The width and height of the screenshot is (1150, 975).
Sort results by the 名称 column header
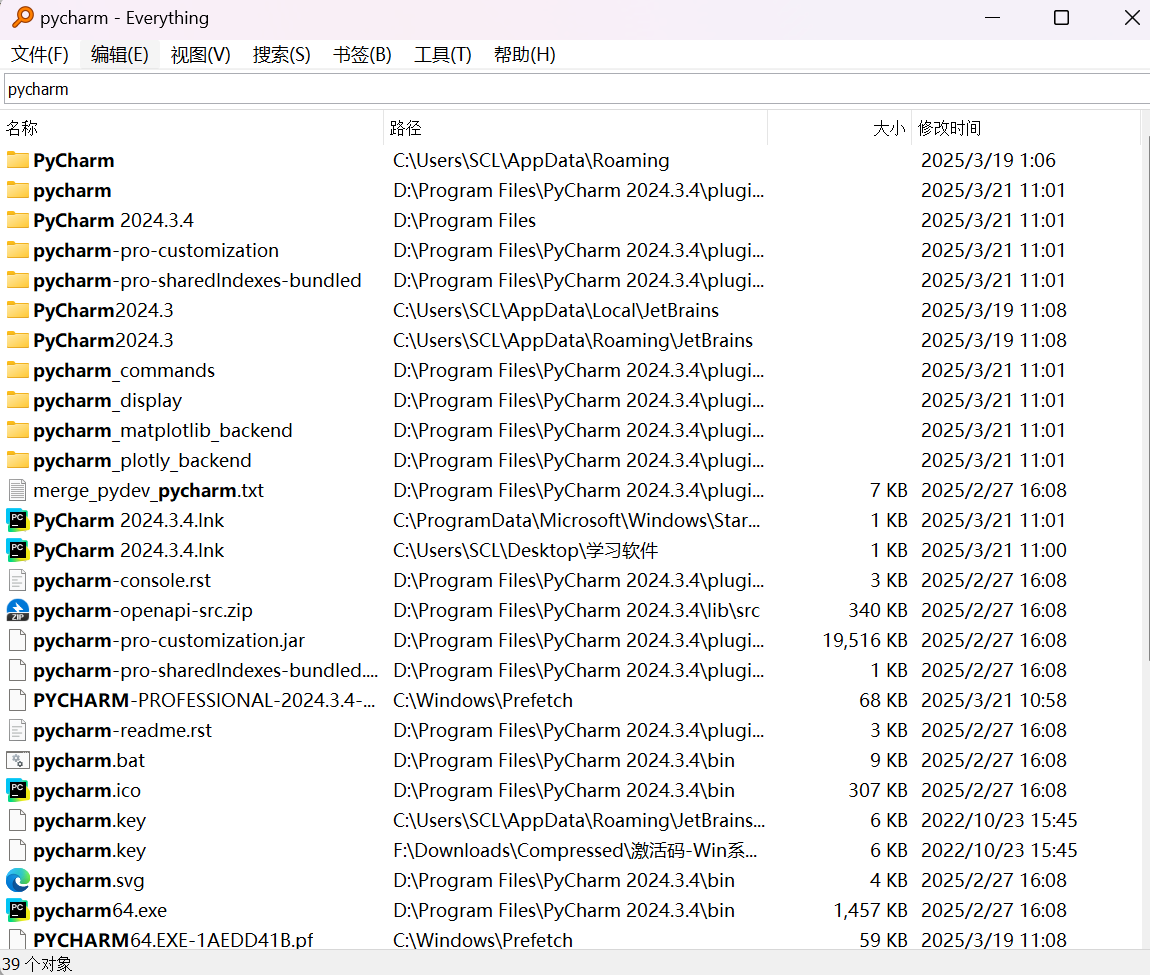pos(22,128)
